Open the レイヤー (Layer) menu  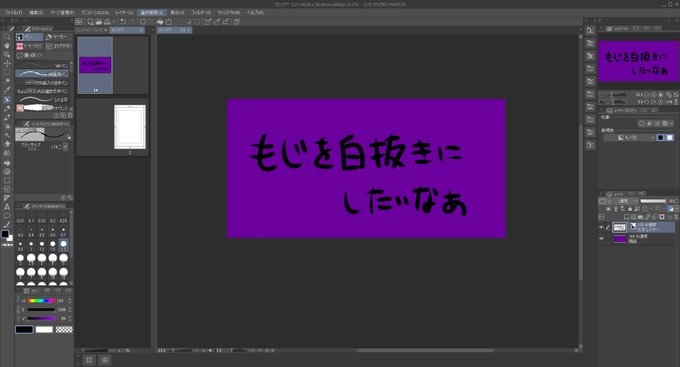(124, 13)
